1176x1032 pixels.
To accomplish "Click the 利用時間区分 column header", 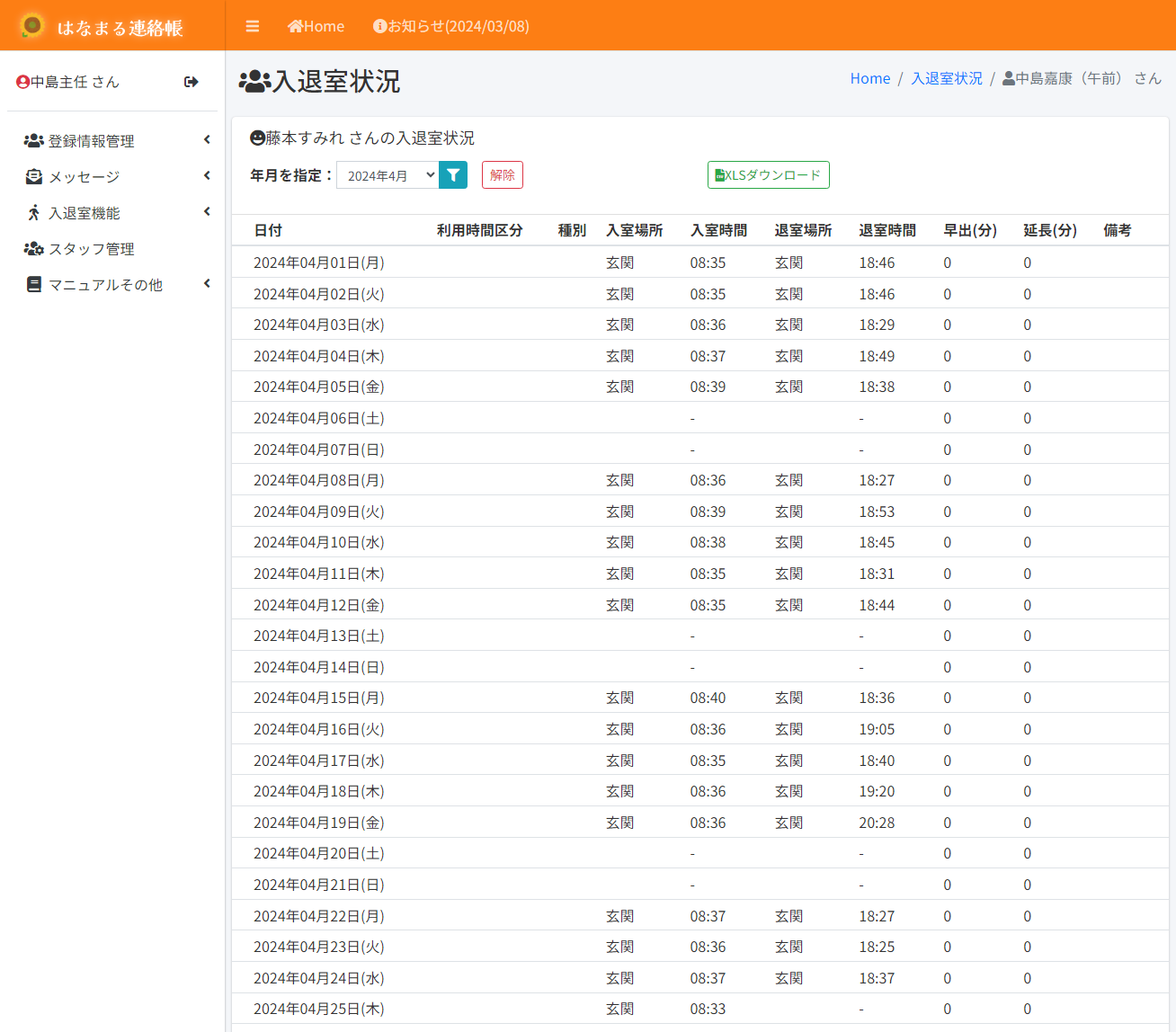I will coord(480,231).
